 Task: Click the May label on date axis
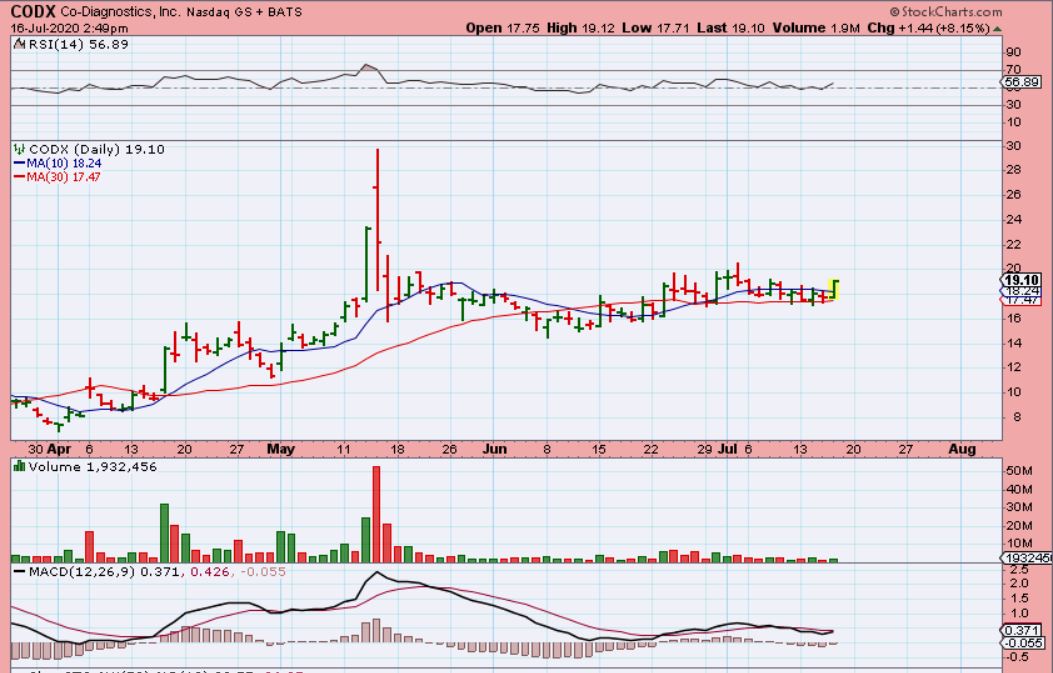[x=281, y=449]
